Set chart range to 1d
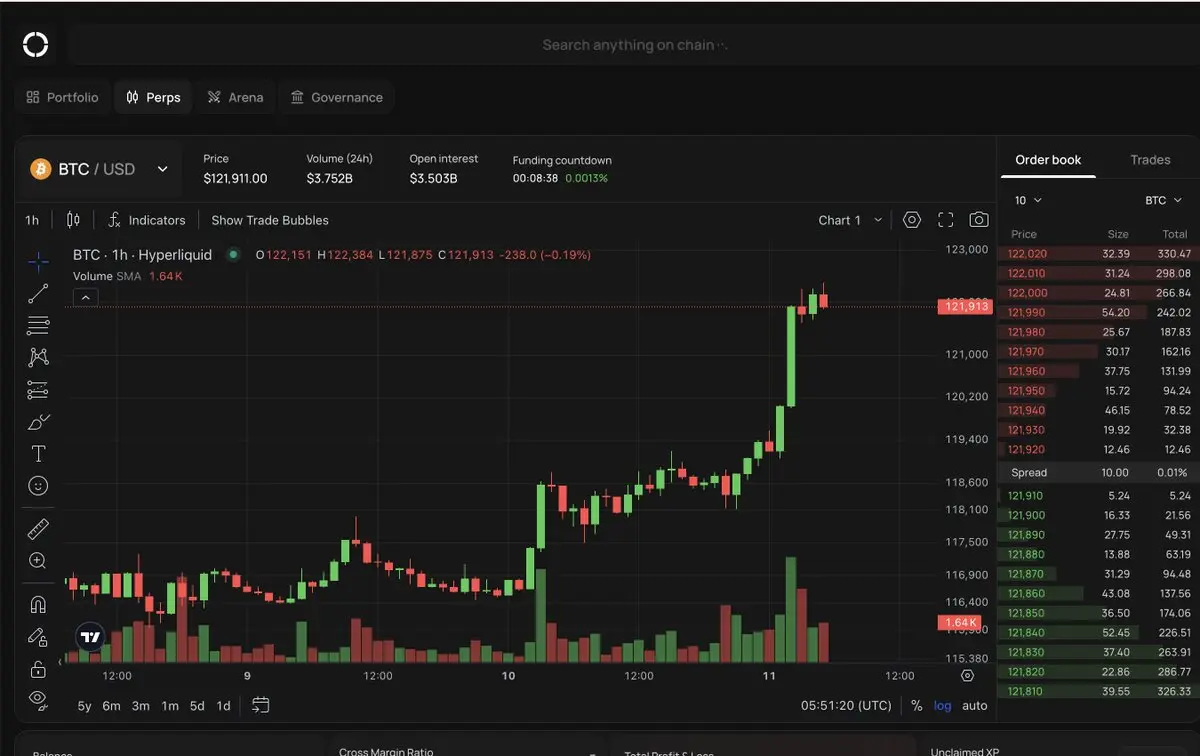This screenshot has width=1200, height=756. coord(223,706)
